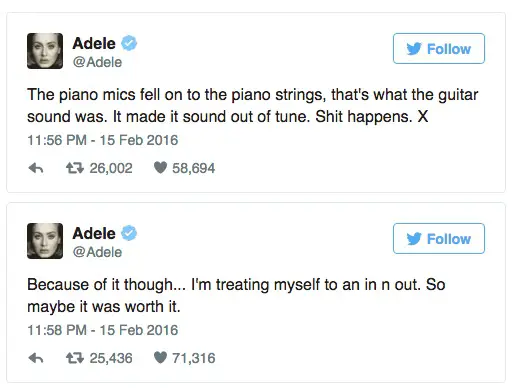Screen dimensions: 515x392
Task: Open the 11:56 PM - 15 Feb 2016 timestamp
Action: pos(103,140)
